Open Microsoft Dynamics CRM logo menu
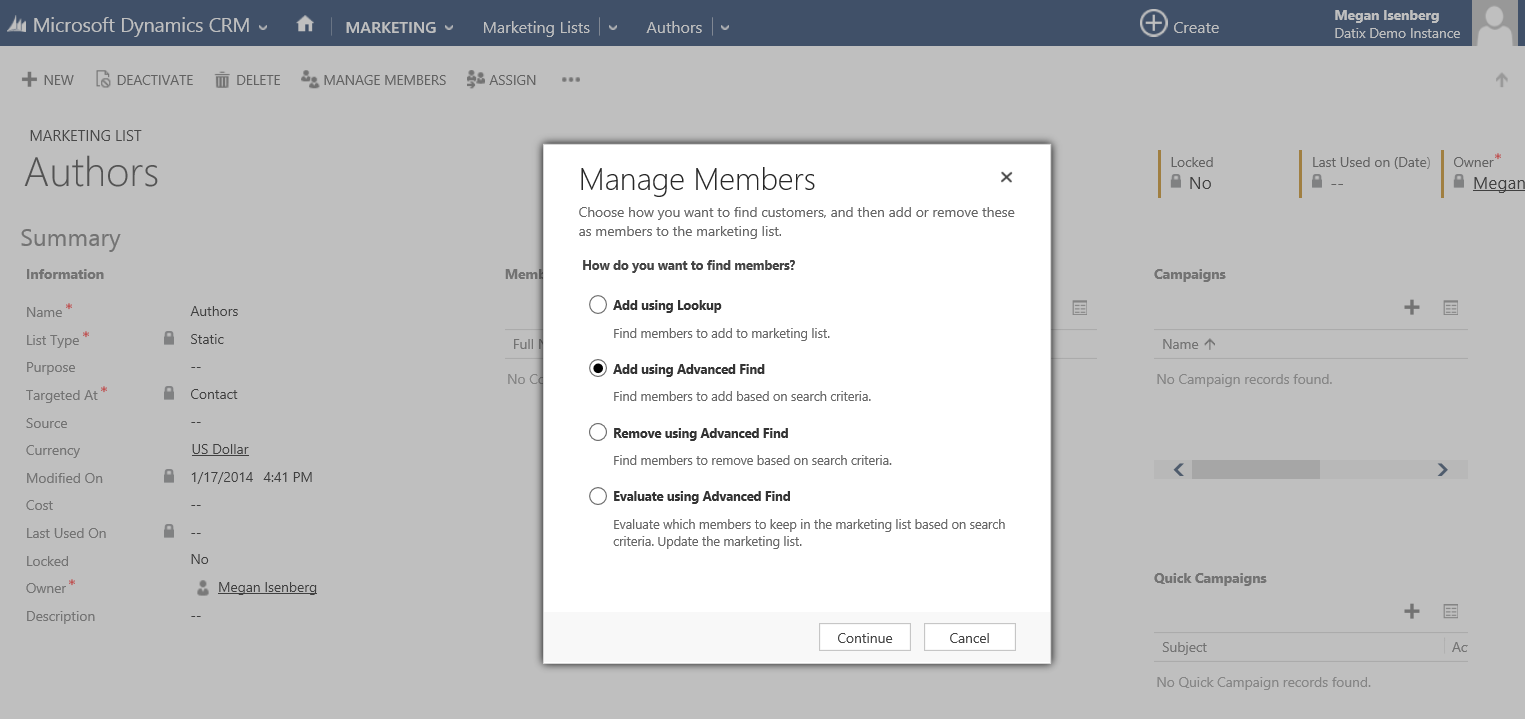This screenshot has height=719, width=1525. [x=129, y=26]
